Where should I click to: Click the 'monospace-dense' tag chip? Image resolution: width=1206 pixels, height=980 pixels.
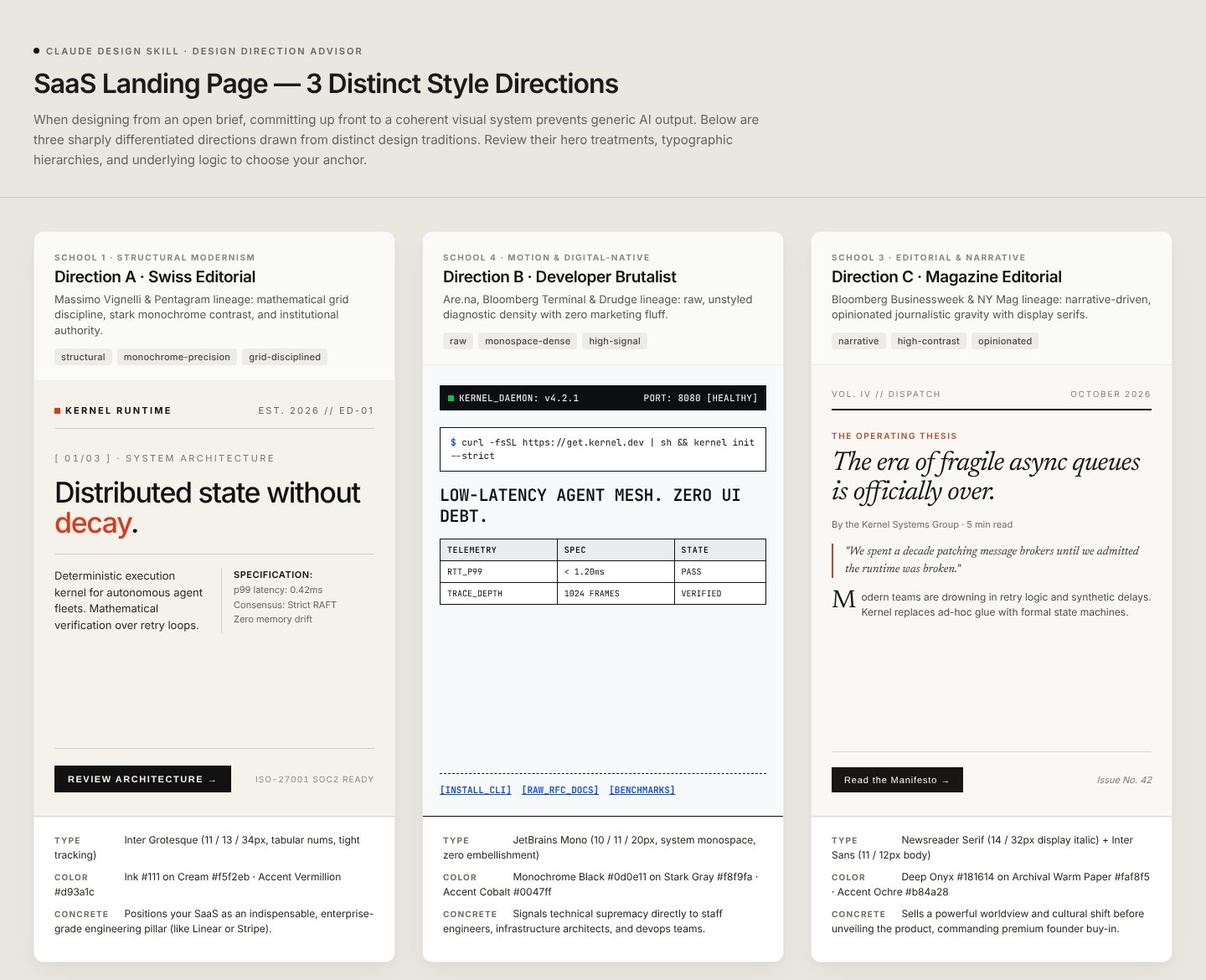click(x=528, y=341)
